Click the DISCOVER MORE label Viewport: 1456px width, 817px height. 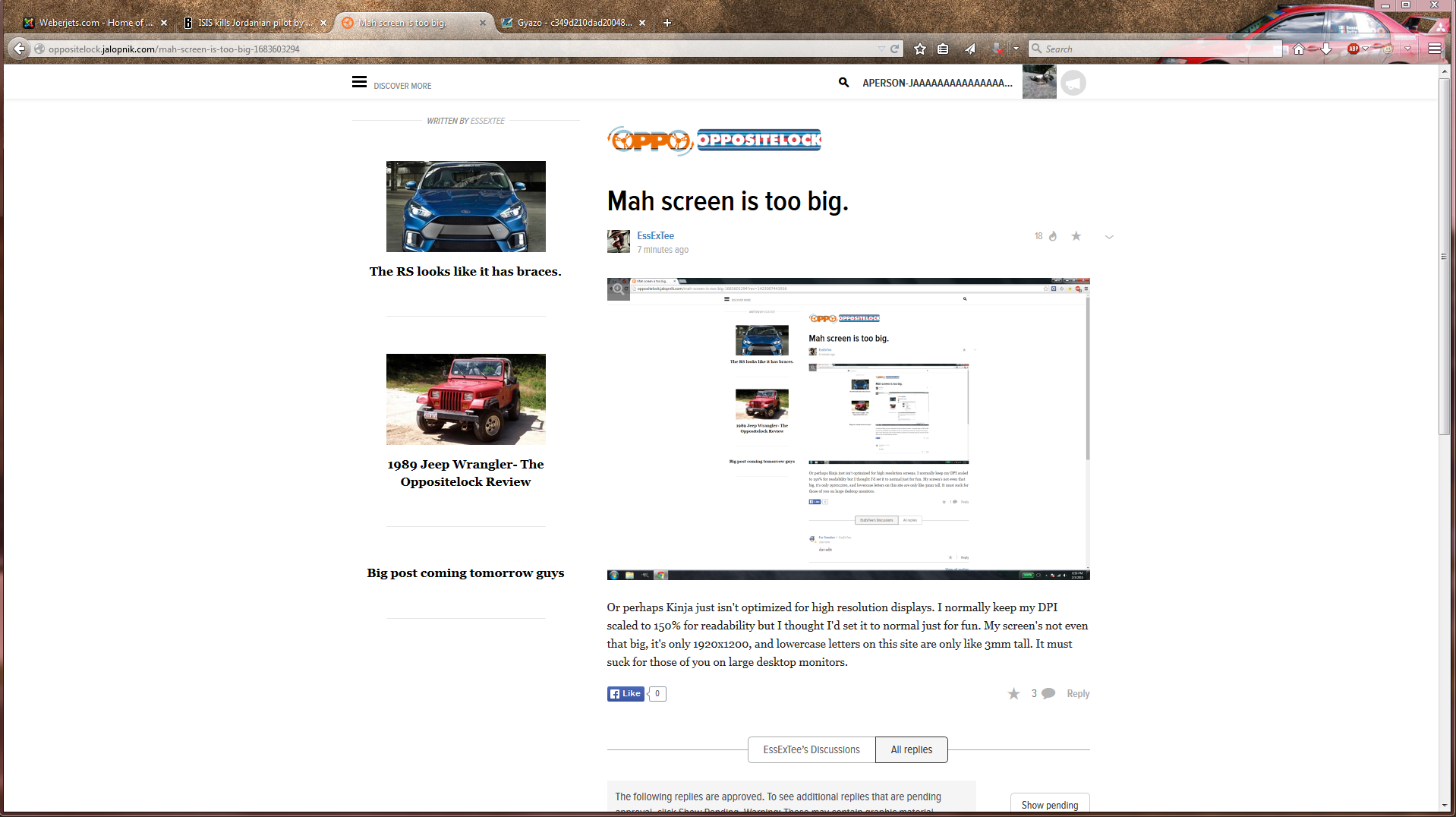(x=402, y=86)
